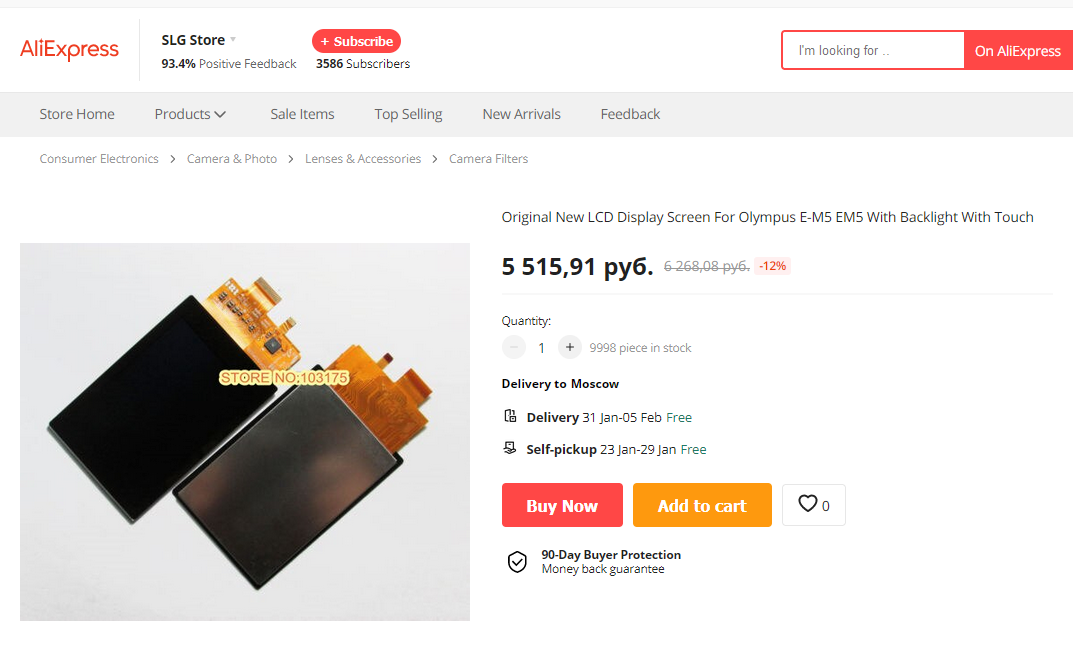The height and width of the screenshot is (649, 1073).
Task: Open Camera & Photo breadcrumb link
Action: (232, 159)
